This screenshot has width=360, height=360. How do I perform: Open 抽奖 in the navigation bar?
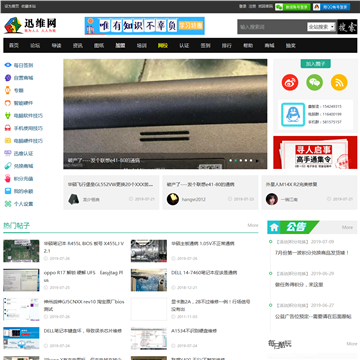tap(291, 46)
